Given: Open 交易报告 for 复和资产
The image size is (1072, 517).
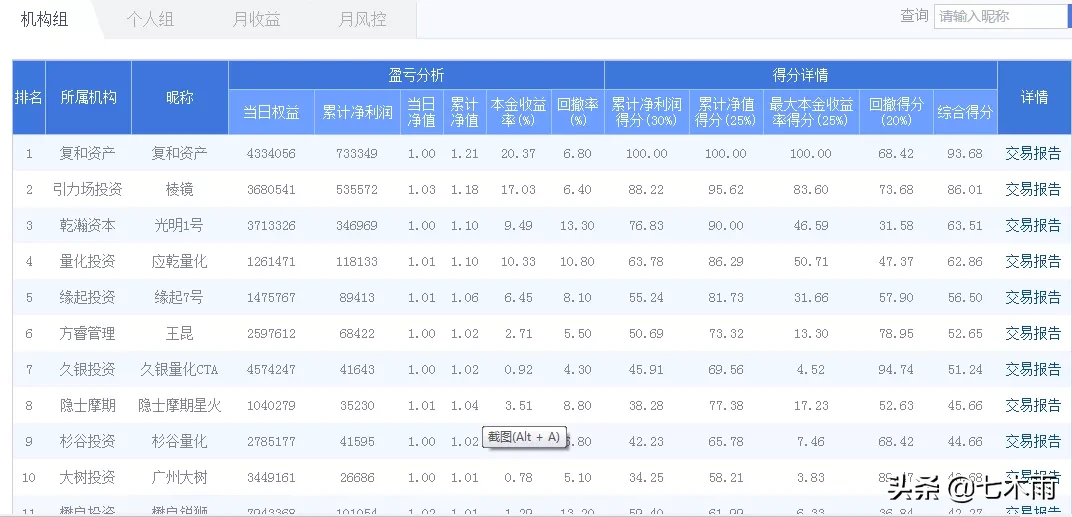Looking at the screenshot, I should point(1033,153).
